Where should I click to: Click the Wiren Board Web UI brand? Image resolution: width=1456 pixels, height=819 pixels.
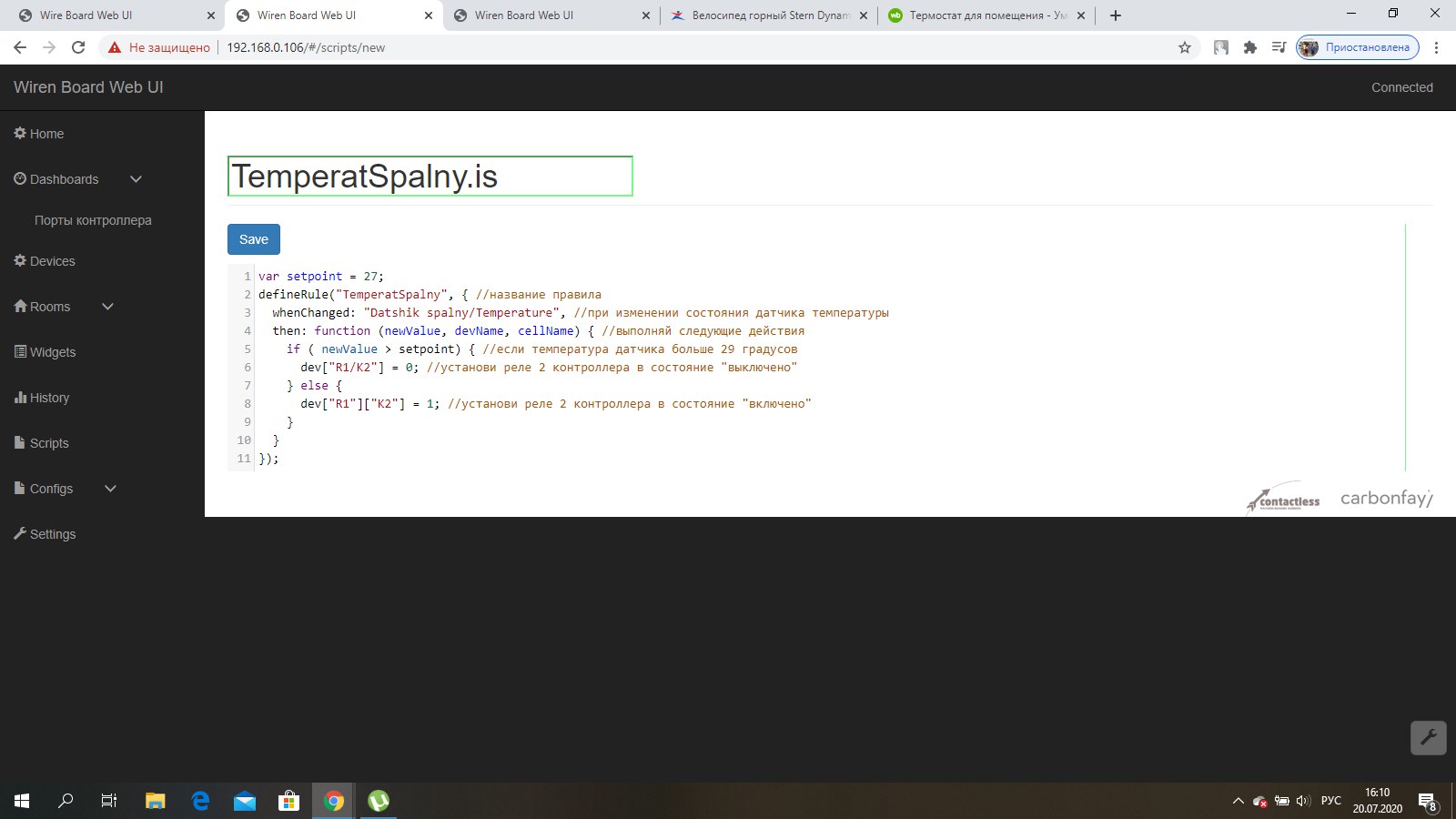click(x=88, y=87)
